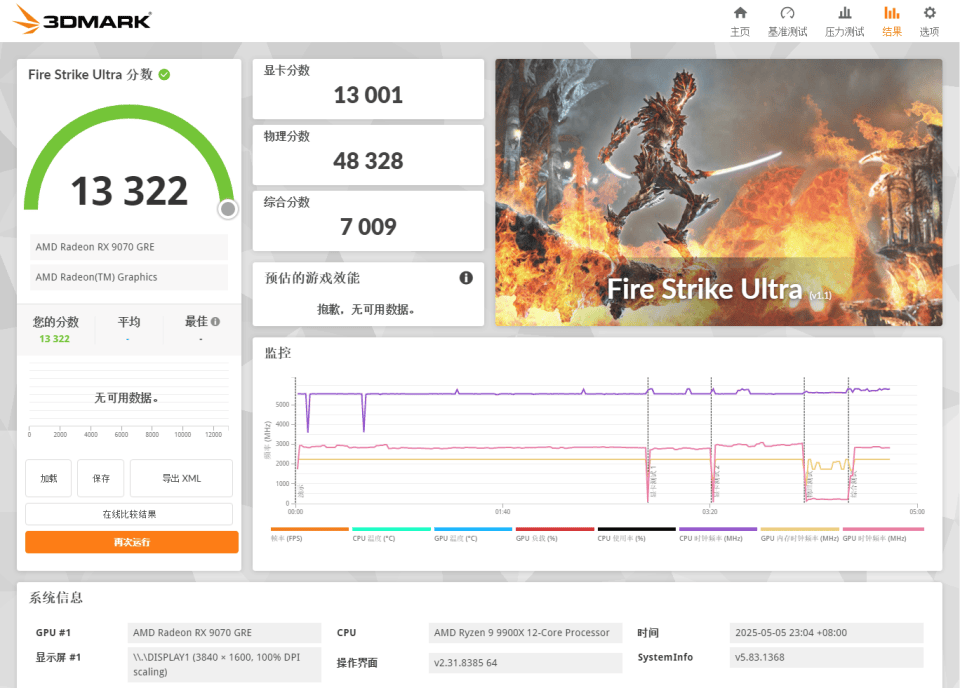Export results with 导出 XML
The image size is (960, 688).
coord(181,478)
